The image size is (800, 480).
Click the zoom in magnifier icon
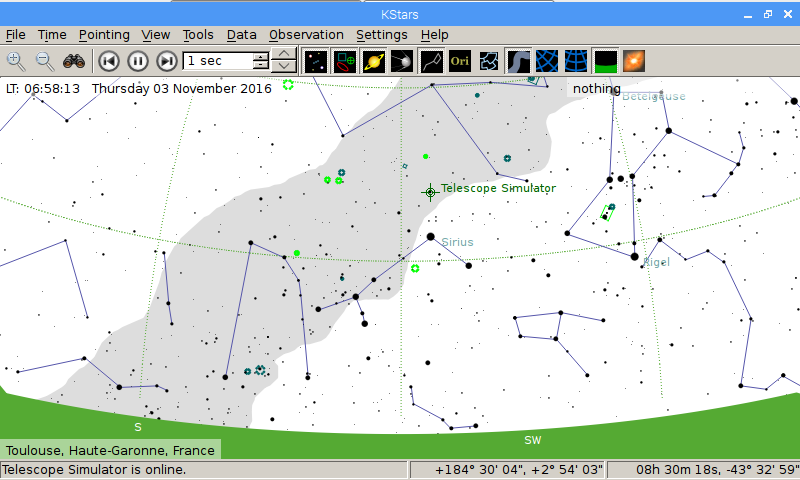tap(16, 61)
